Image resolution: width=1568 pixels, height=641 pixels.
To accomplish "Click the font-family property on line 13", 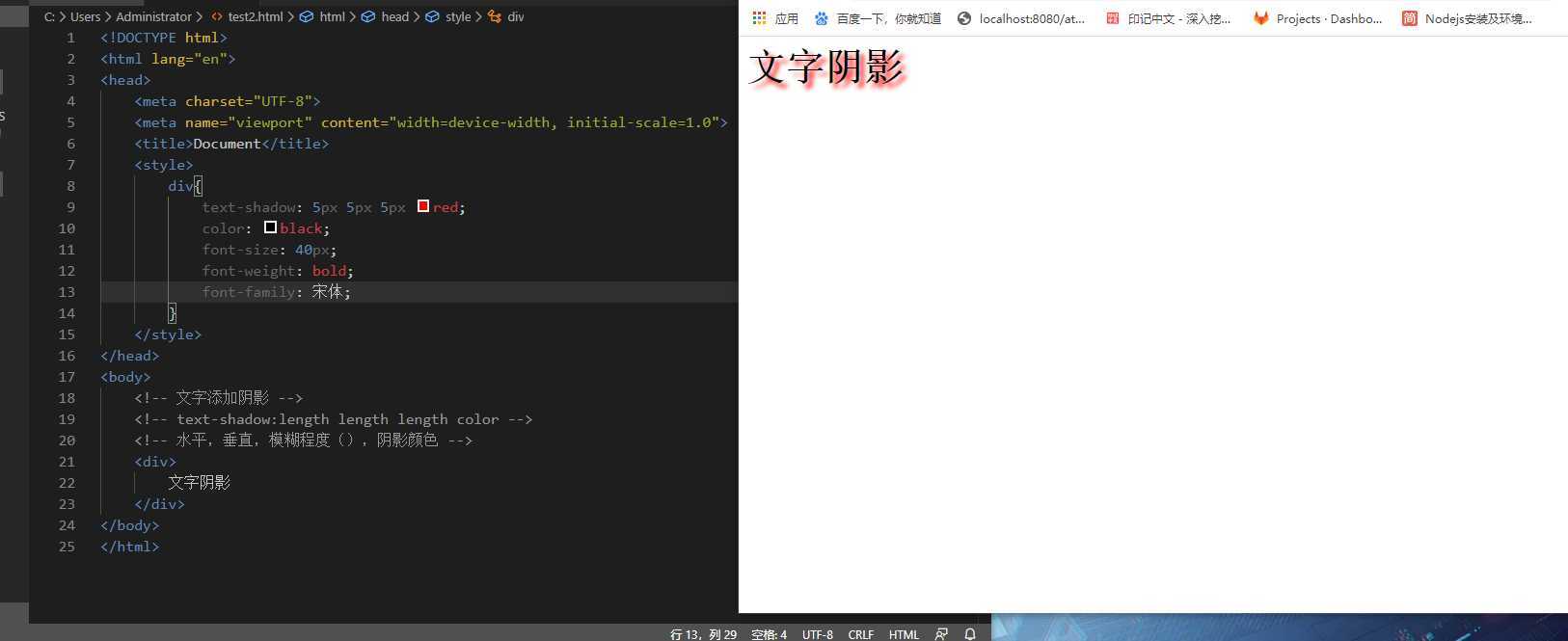I will pyautogui.click(x=249, y=292).
